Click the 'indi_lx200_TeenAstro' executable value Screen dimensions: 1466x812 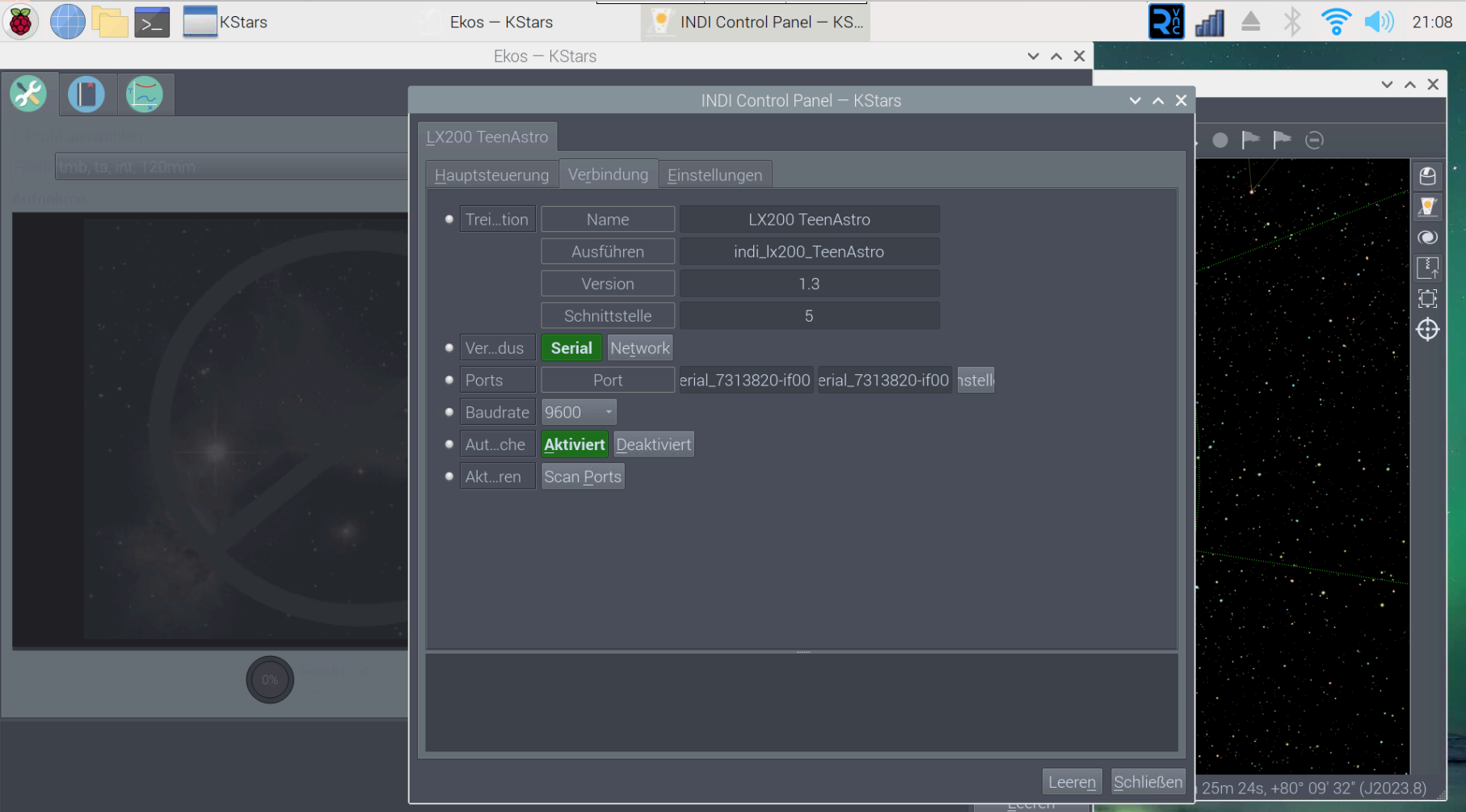(809, 252)
